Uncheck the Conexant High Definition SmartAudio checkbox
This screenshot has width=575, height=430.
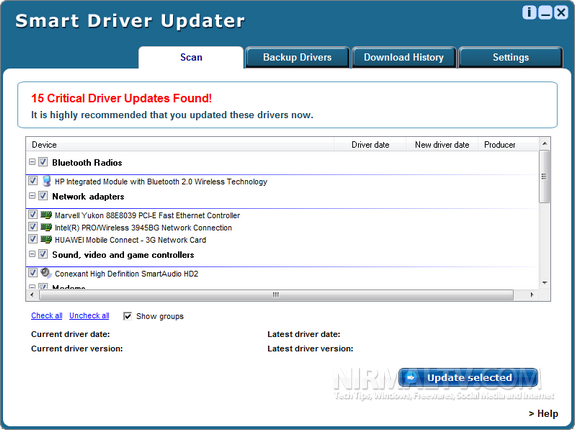click(33, 273)
